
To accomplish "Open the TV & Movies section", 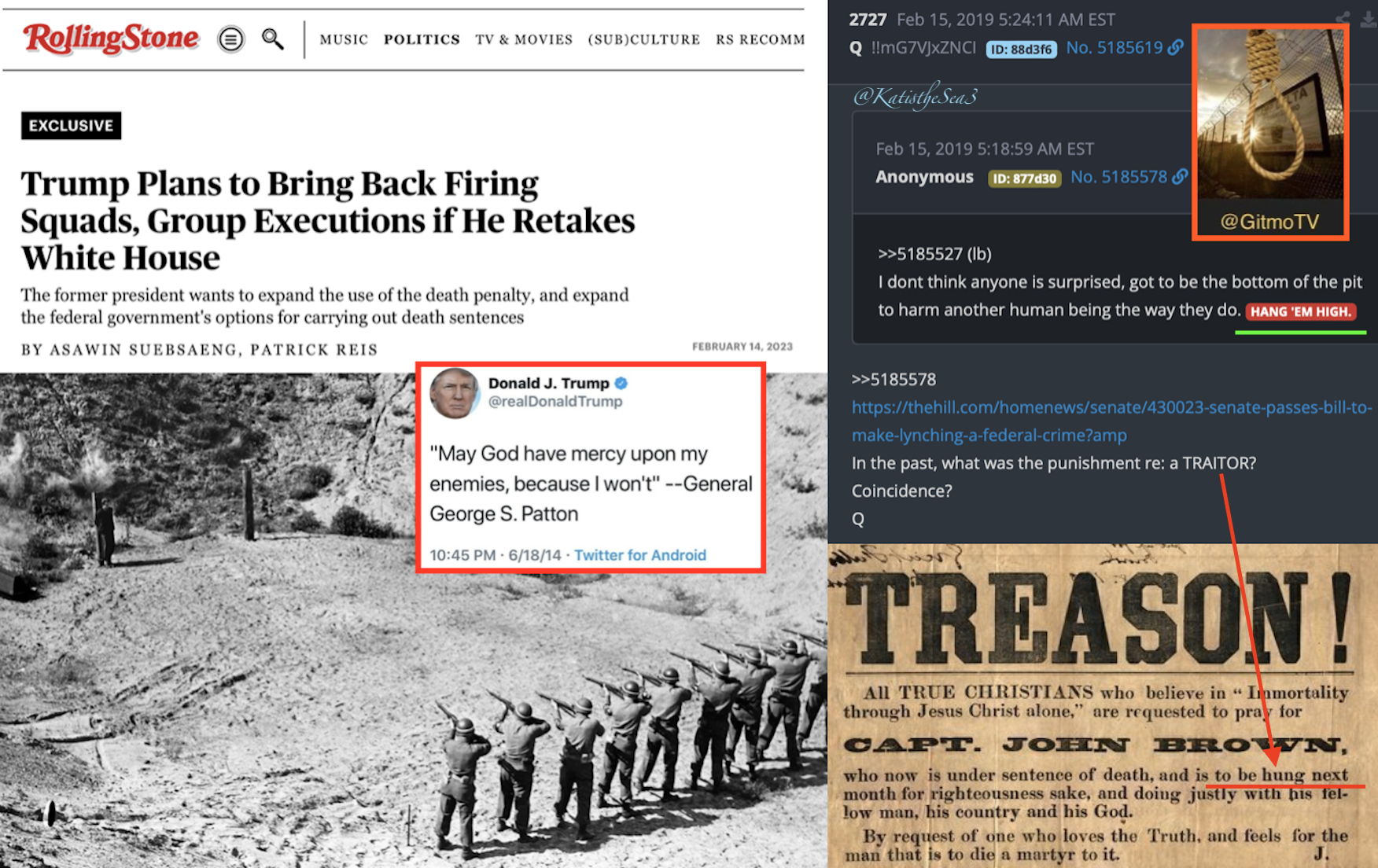I will (x=524, y=39).
